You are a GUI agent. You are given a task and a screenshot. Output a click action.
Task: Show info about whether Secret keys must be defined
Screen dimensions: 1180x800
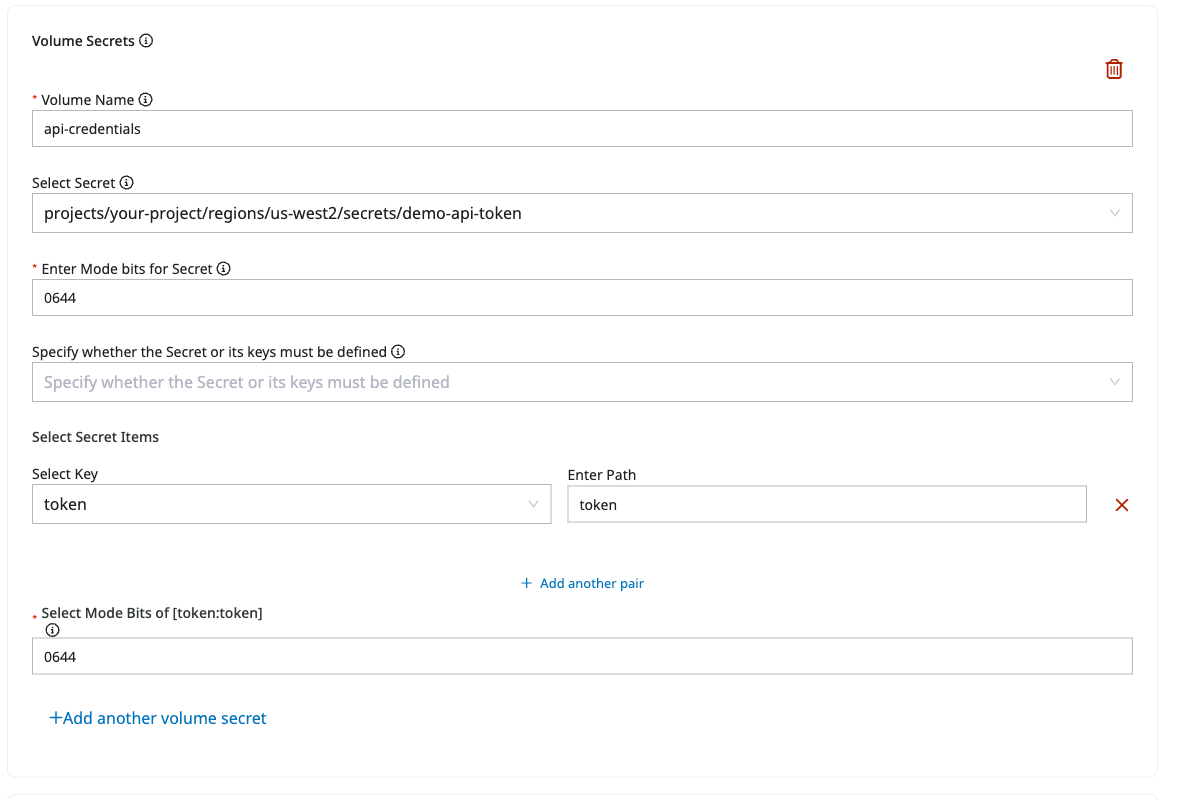(x=398, y=351)
